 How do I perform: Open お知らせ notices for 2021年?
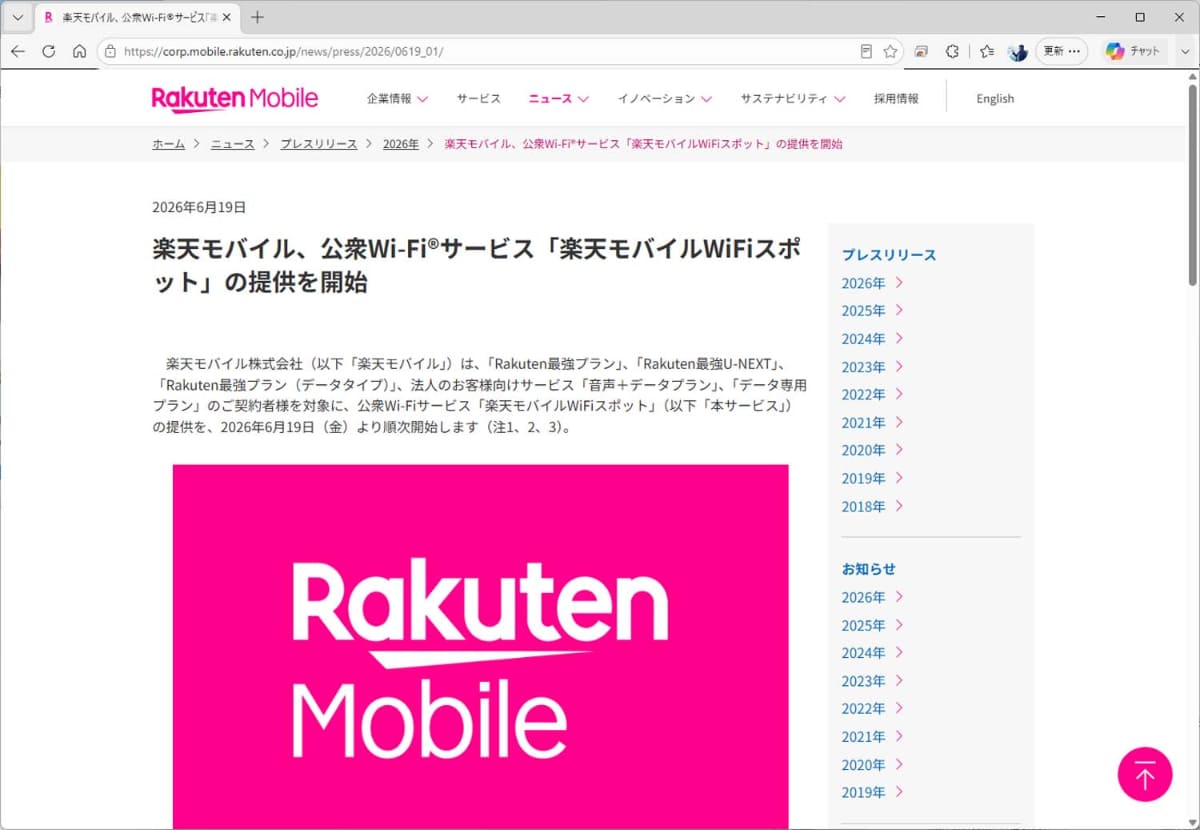[x=872, y=737]
